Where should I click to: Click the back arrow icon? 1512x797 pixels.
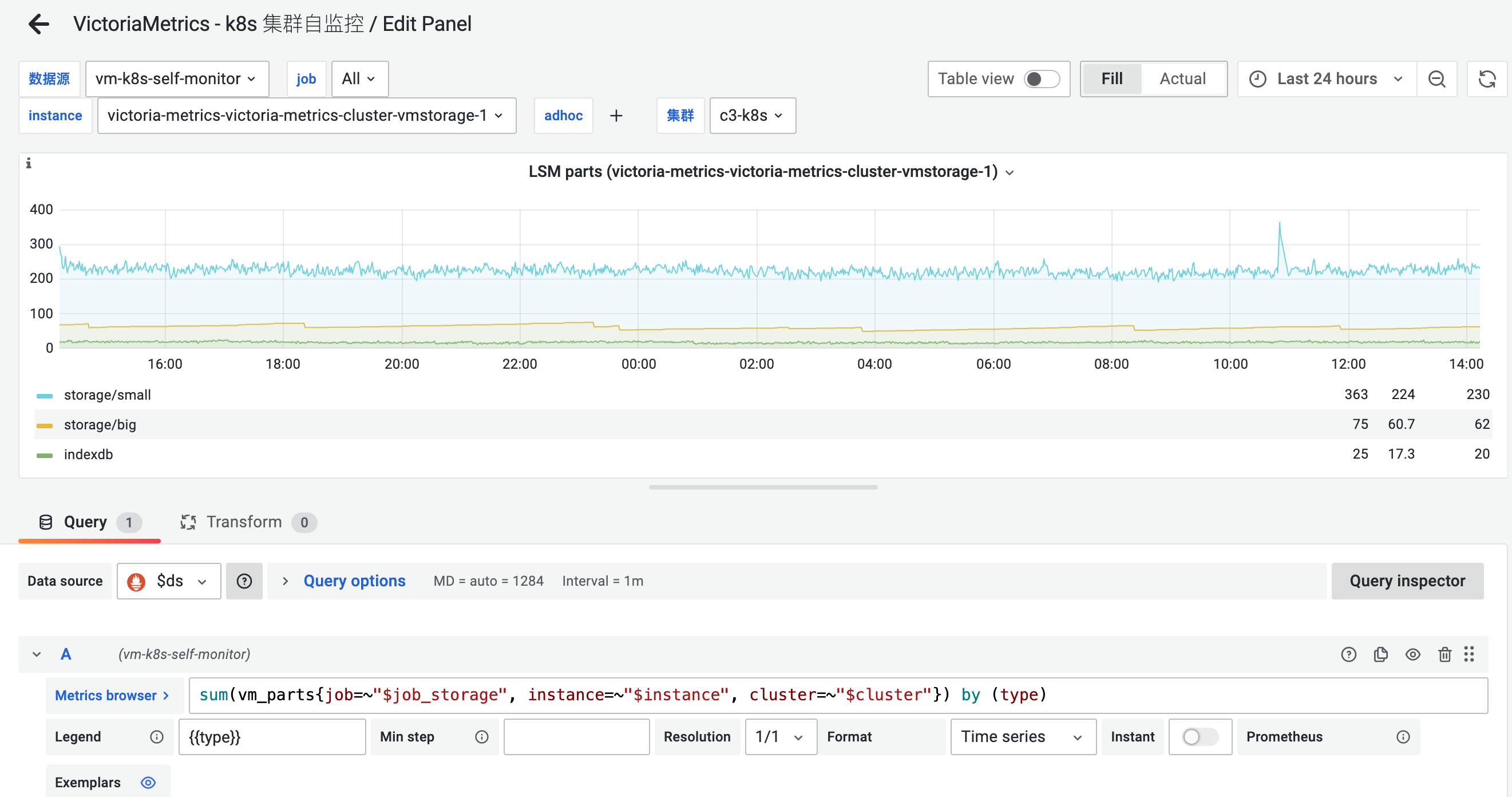click(39, 24)
